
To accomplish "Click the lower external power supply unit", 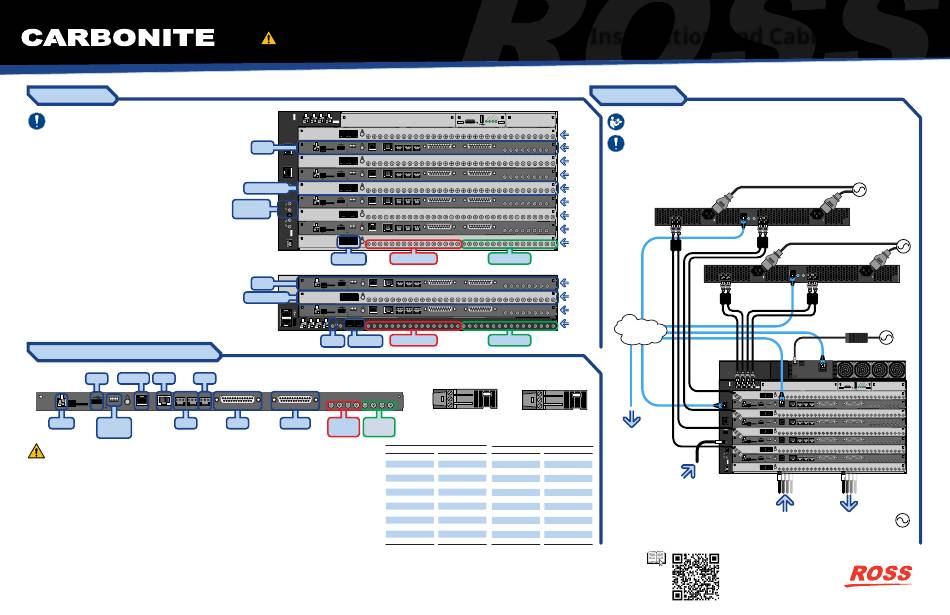I will [x=802, y=273].
